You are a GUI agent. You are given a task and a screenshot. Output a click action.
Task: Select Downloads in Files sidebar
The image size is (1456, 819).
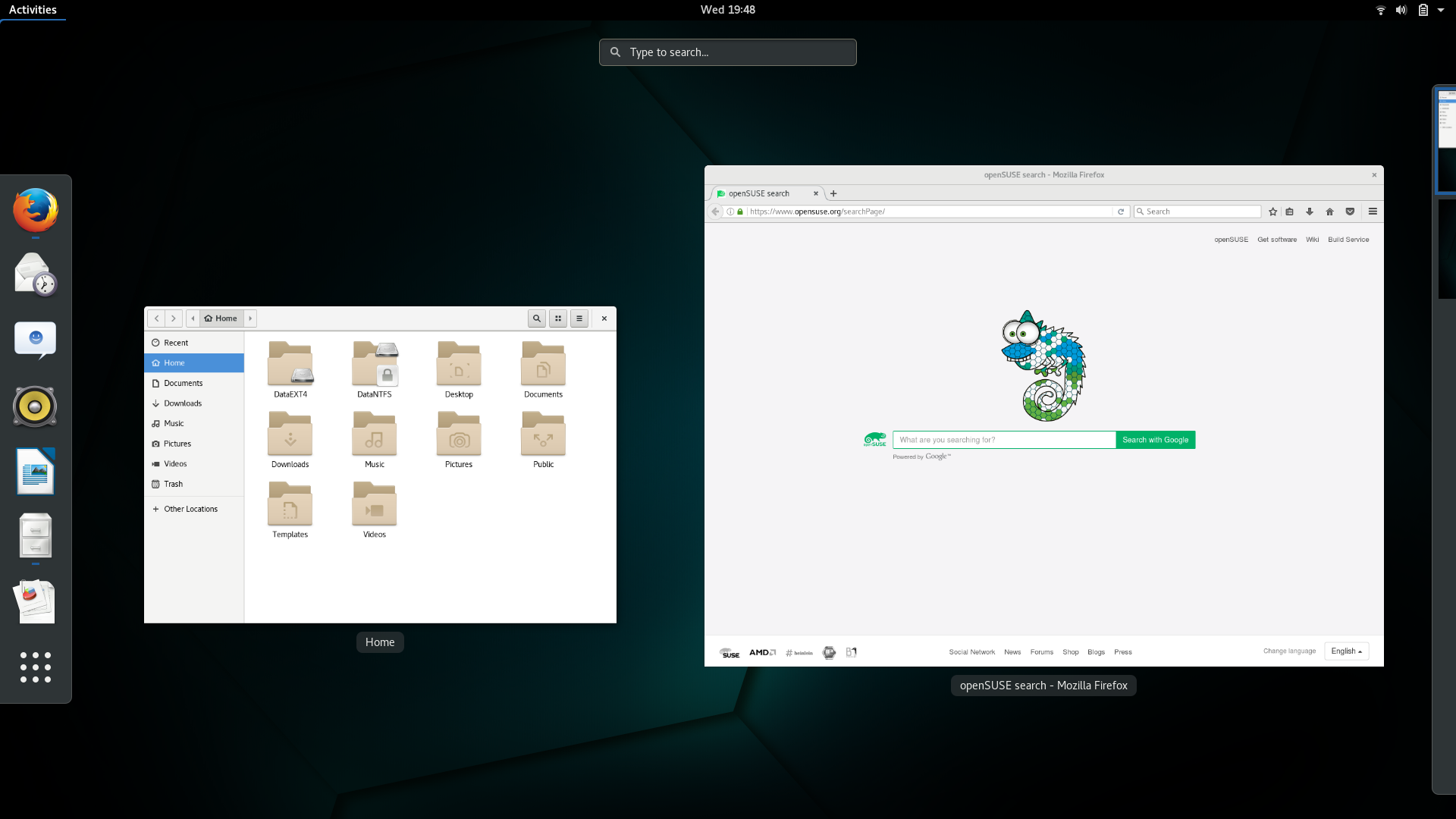pyautogui.click(x=194, y=403)
